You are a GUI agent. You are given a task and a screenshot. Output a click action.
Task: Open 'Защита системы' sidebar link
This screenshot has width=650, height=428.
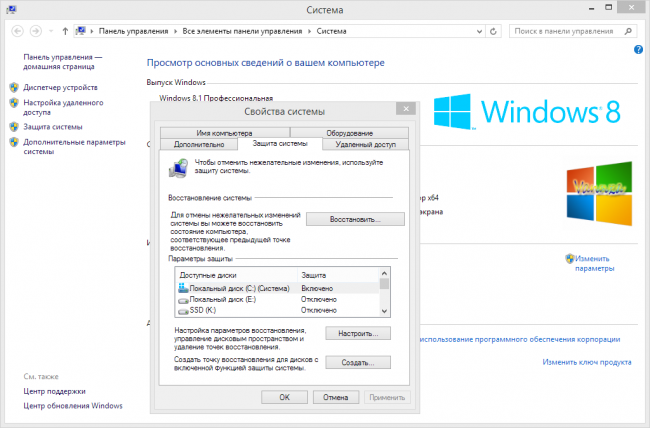click(53, 127)
